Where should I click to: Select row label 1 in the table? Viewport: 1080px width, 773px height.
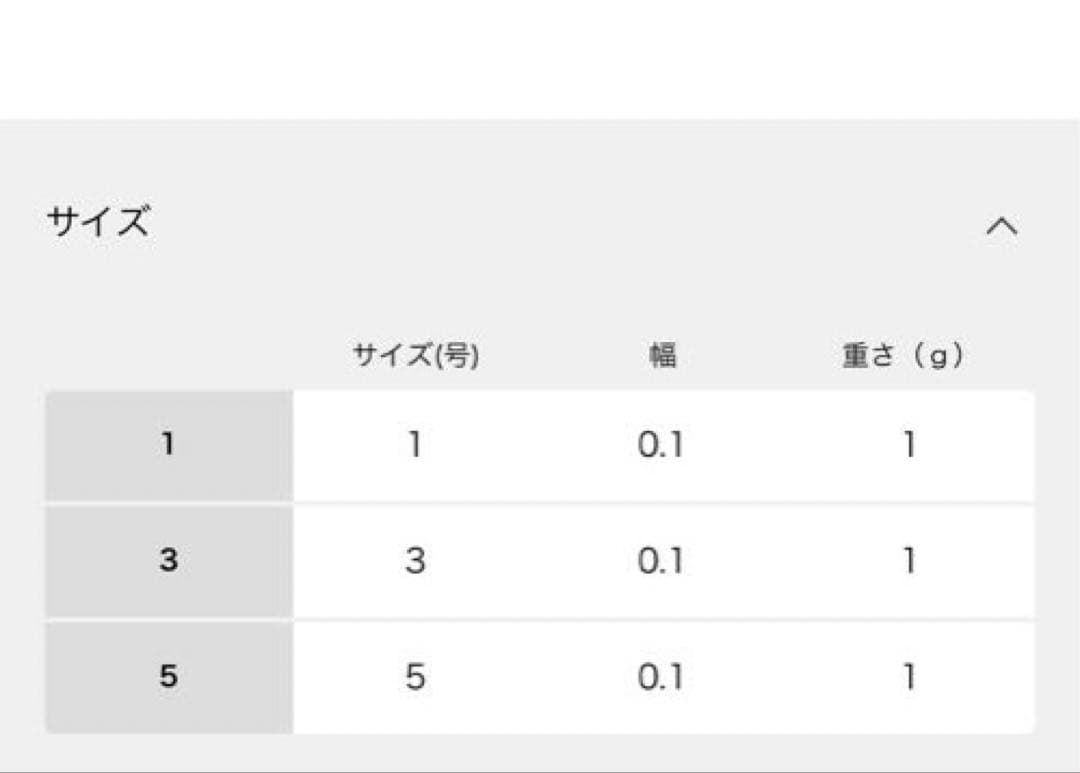168,445
